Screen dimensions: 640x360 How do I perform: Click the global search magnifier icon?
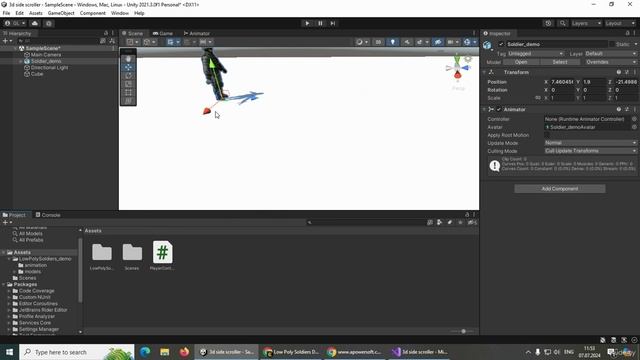coord(562,23)
